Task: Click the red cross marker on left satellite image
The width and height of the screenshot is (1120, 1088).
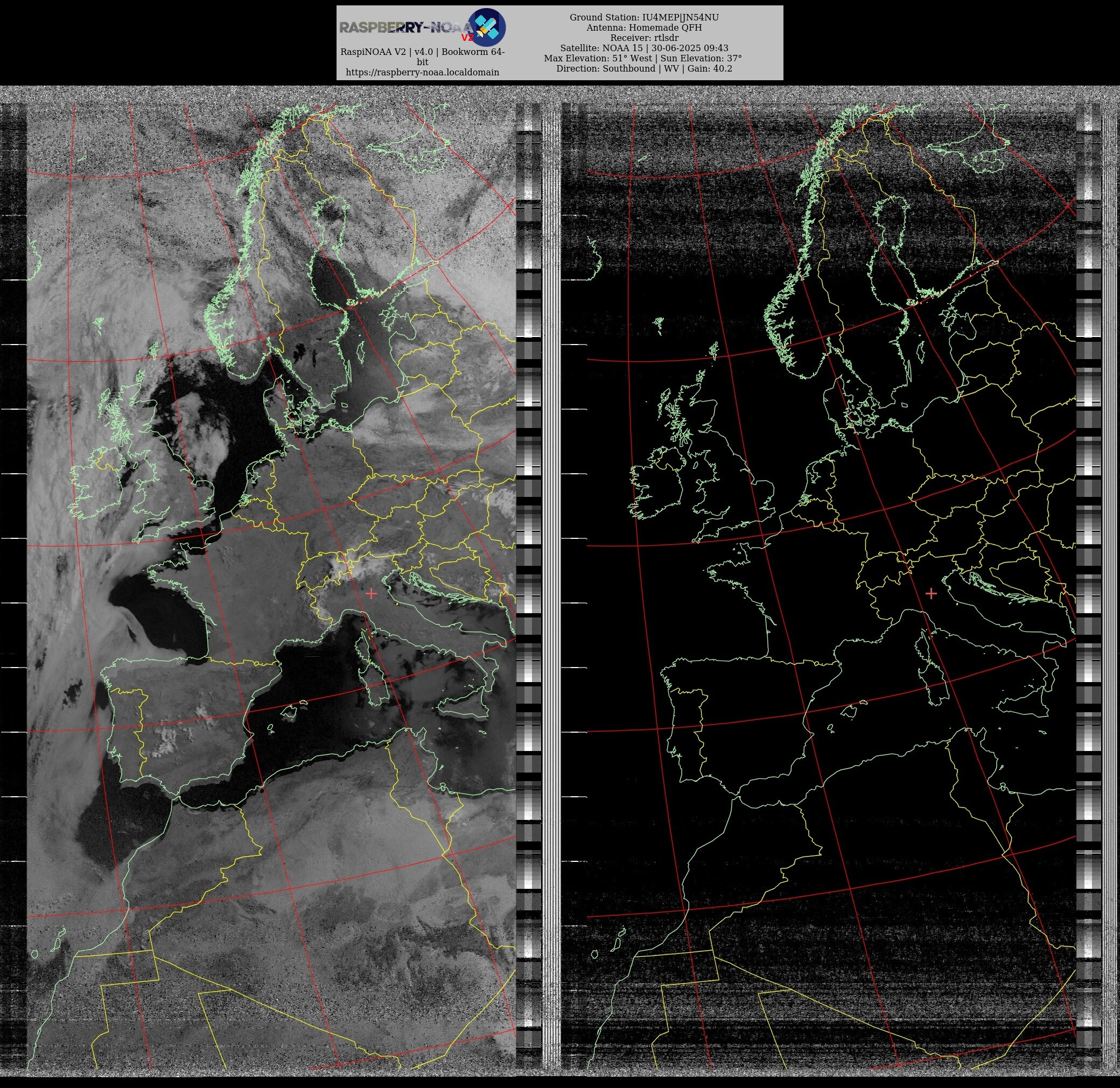Action: (371, 594)
